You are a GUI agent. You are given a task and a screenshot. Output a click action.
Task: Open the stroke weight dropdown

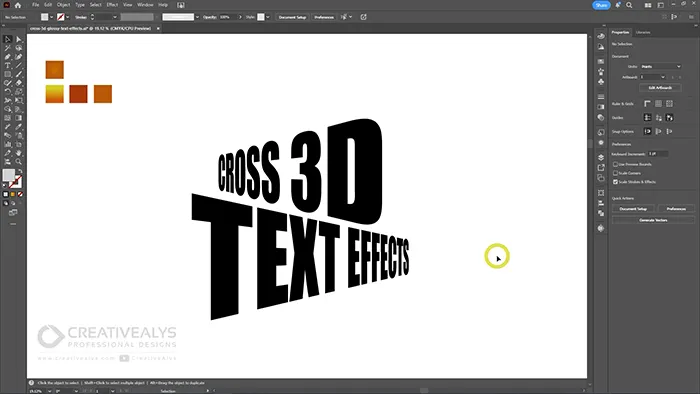tap(115, 17)
